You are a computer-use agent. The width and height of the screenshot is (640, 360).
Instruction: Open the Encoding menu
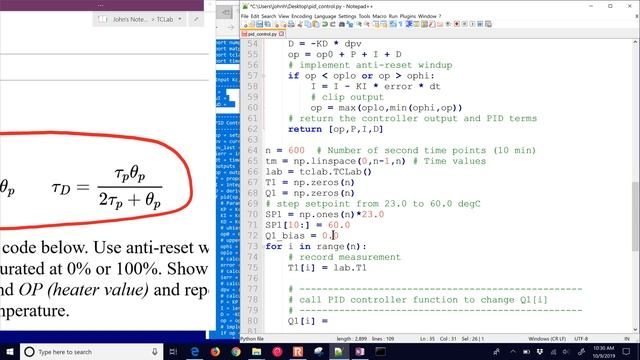(x=301, y=16)
